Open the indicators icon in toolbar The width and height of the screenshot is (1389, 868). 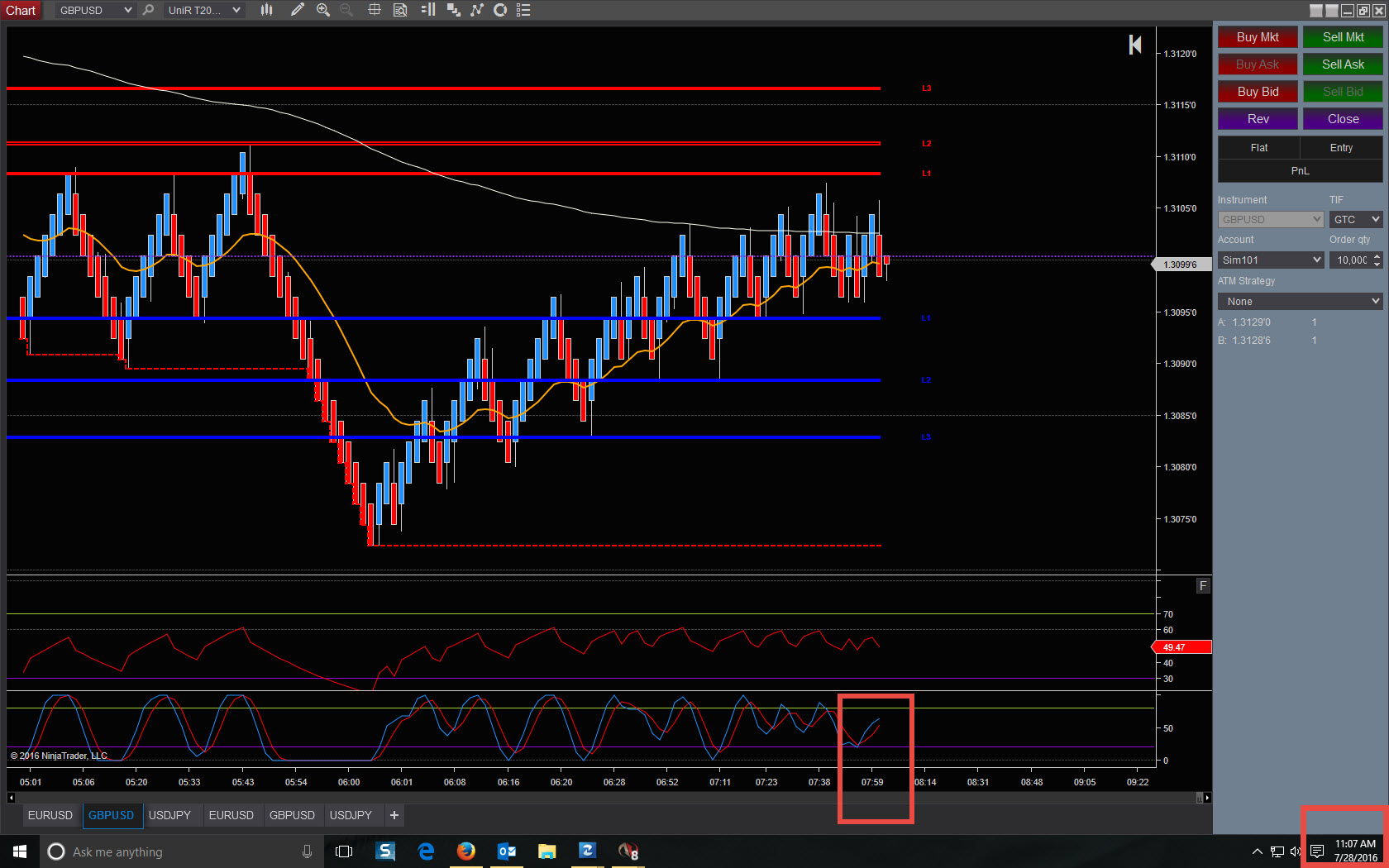pyautogui.click(x=477, y=10)
